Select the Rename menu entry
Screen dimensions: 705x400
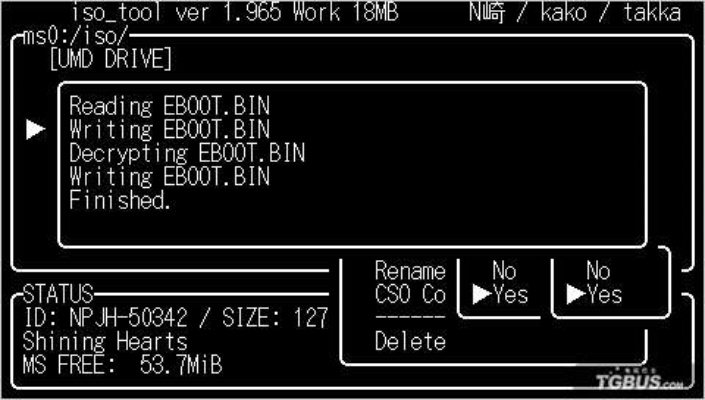click(410, 271)
